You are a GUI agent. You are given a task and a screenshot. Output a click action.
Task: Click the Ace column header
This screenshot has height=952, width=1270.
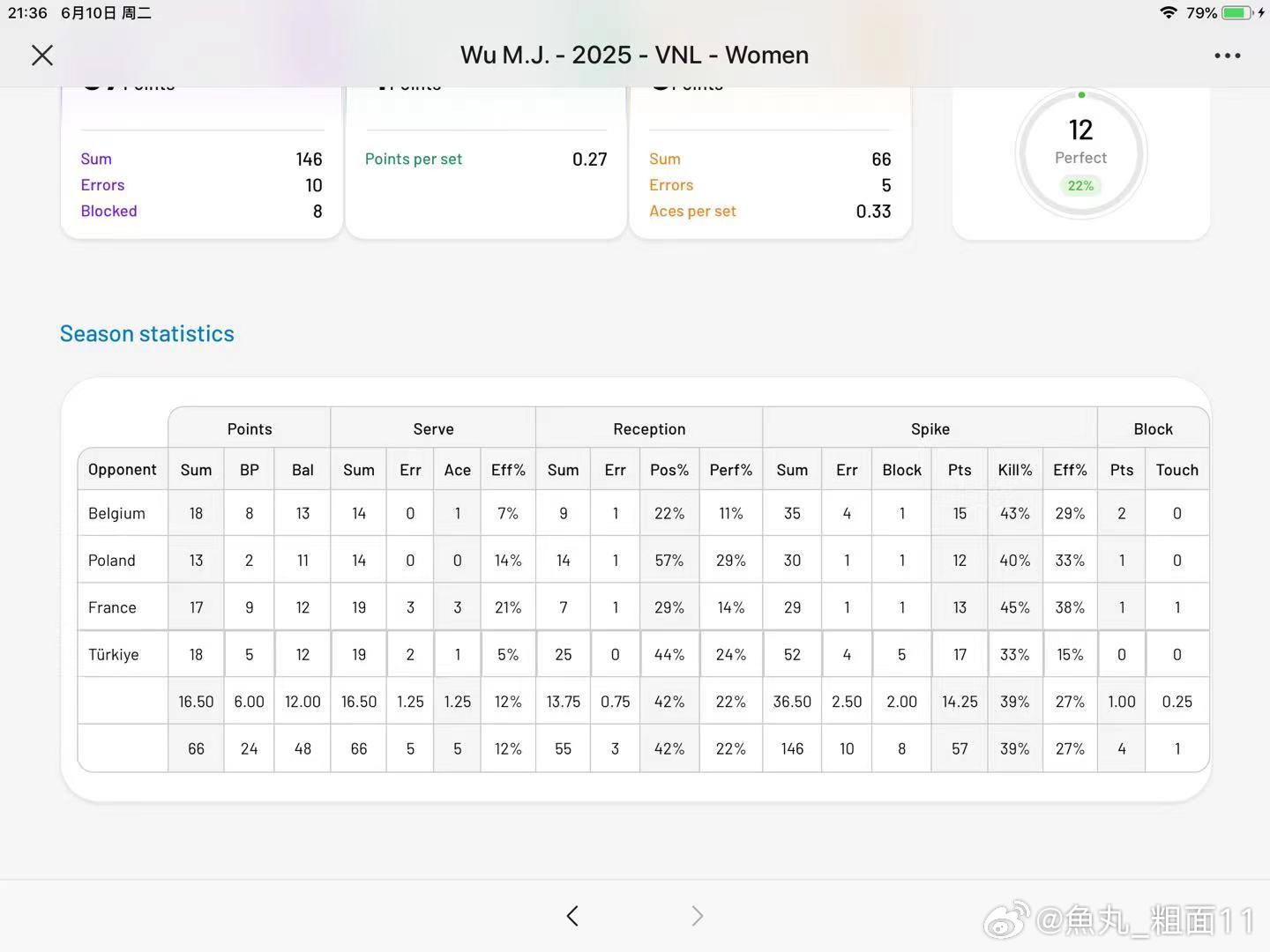[x=457, y=470]
